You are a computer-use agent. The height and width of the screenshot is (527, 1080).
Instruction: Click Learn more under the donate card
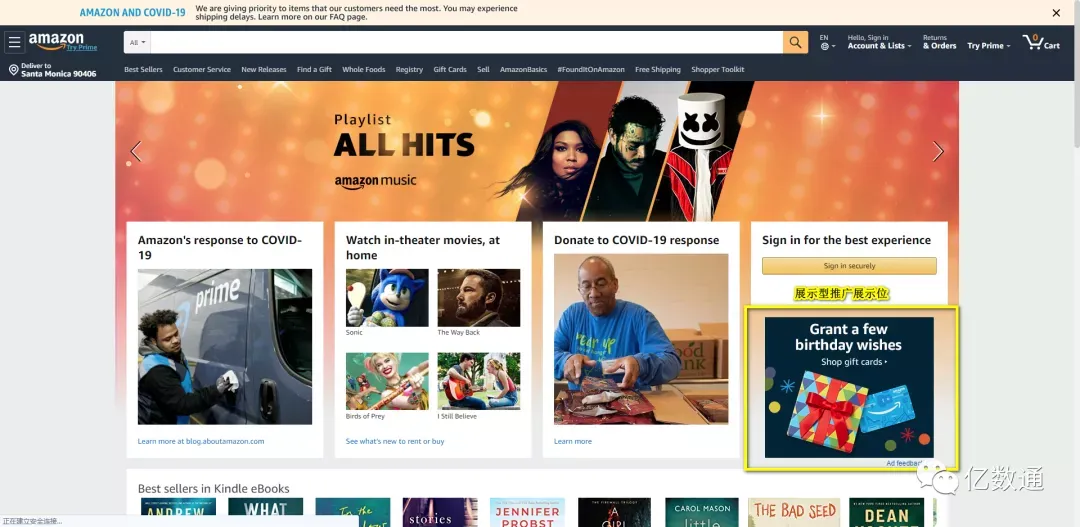pos(572,442)
